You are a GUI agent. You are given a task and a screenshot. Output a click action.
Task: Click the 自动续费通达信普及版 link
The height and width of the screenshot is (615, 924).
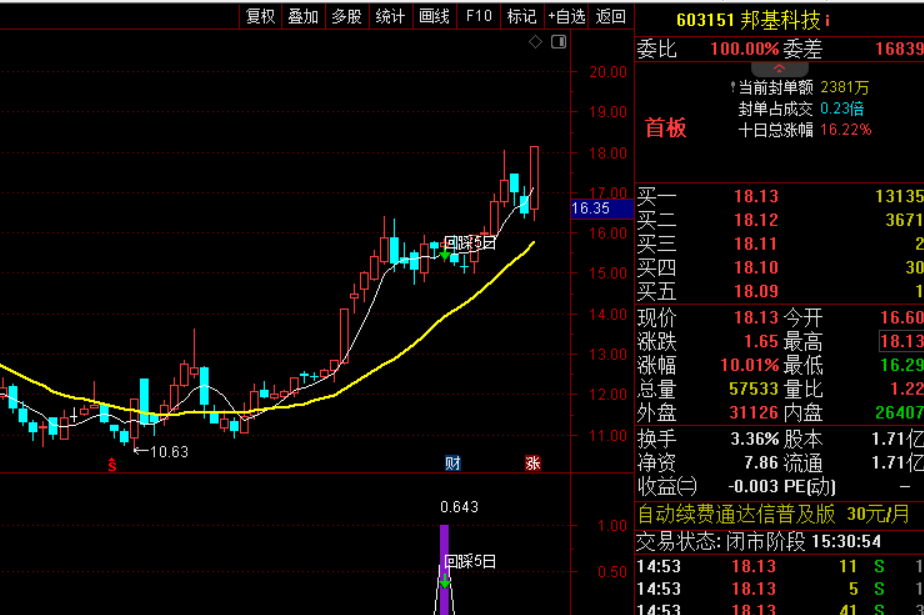737,514
